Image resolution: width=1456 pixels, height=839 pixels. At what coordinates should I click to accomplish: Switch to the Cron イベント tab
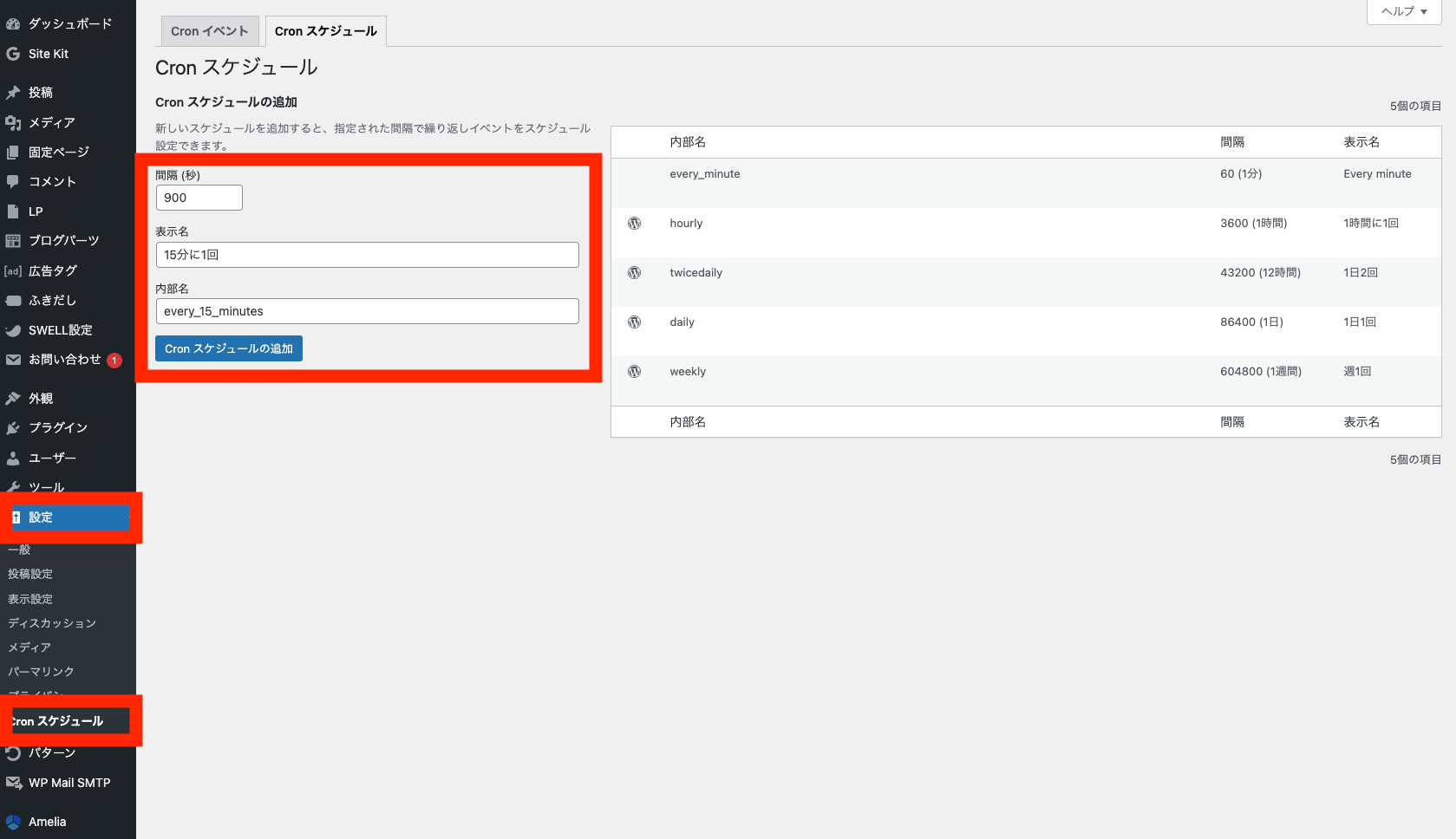(x=209, y=31)
